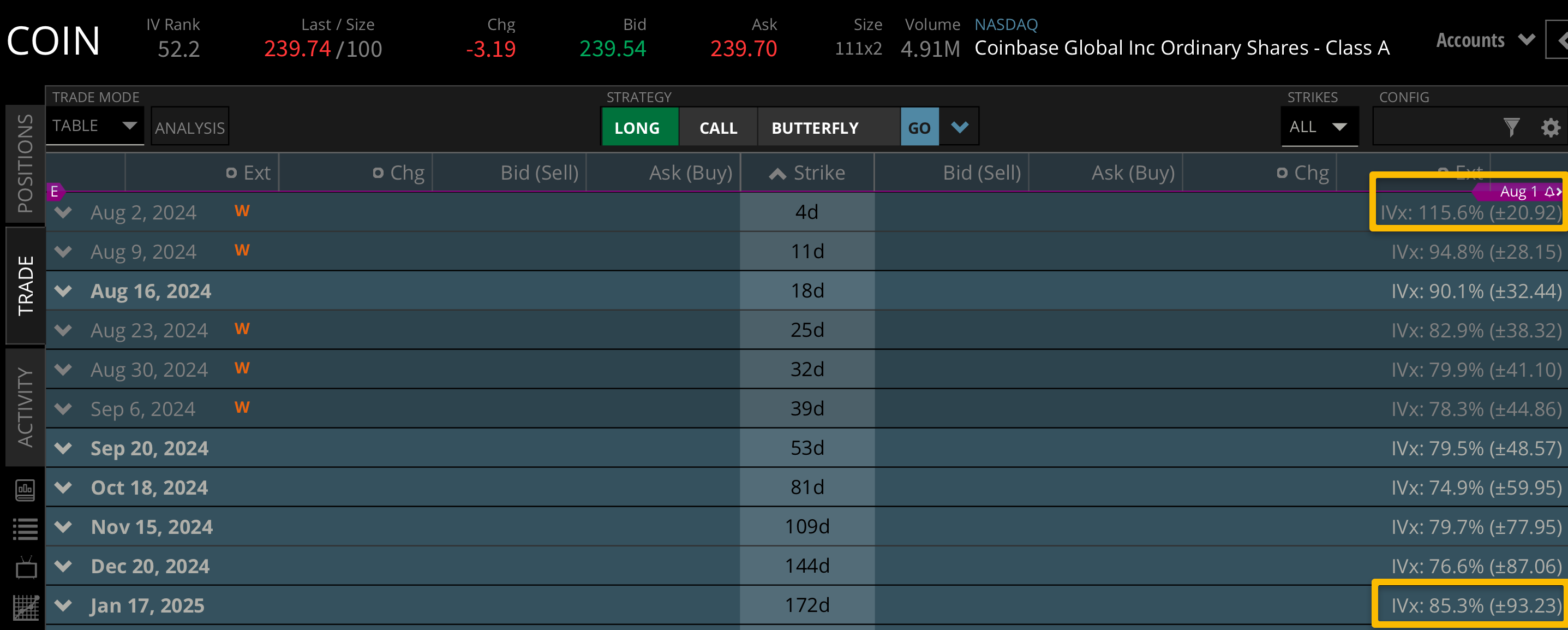This screenshot has width=1568, height=630.
Task: Toggle the LONG strategy direction button
Action: pyautogui.click(x=638, y=127)
